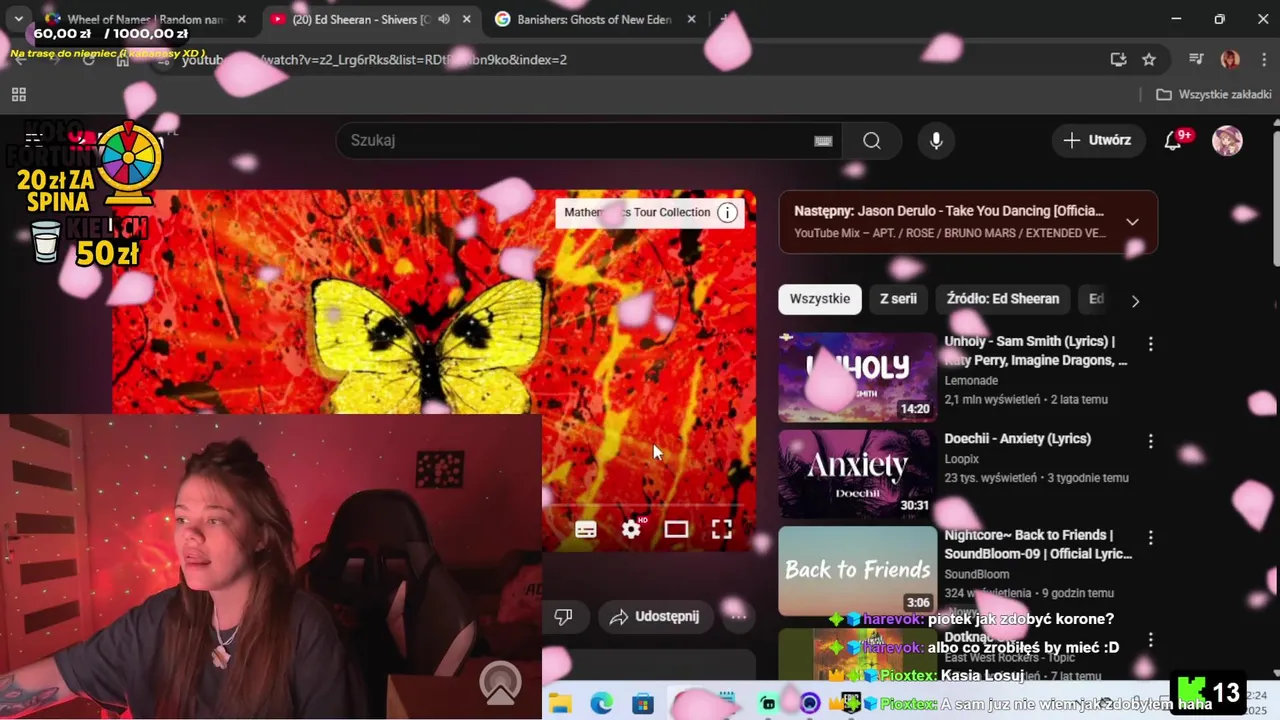Screen dimensions: 1280x720
Task: Switch to the Wheel of Names tab
Action: pos(146,19)
